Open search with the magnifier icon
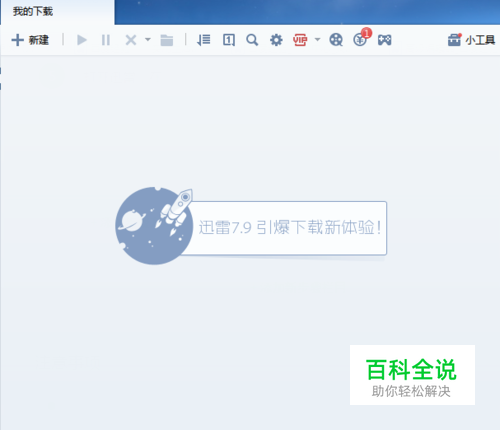500x430 pixels. [252, 40]
